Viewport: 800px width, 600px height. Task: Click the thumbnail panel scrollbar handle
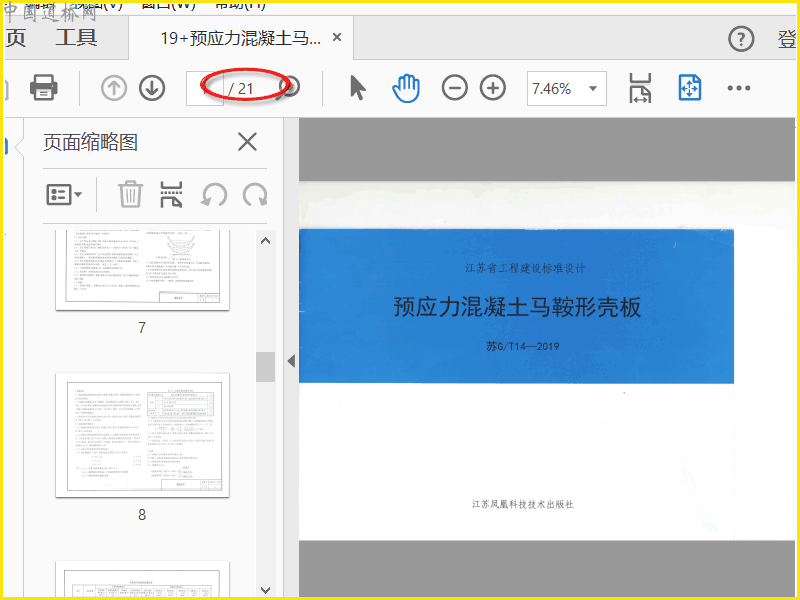click(x=265, y=367)
